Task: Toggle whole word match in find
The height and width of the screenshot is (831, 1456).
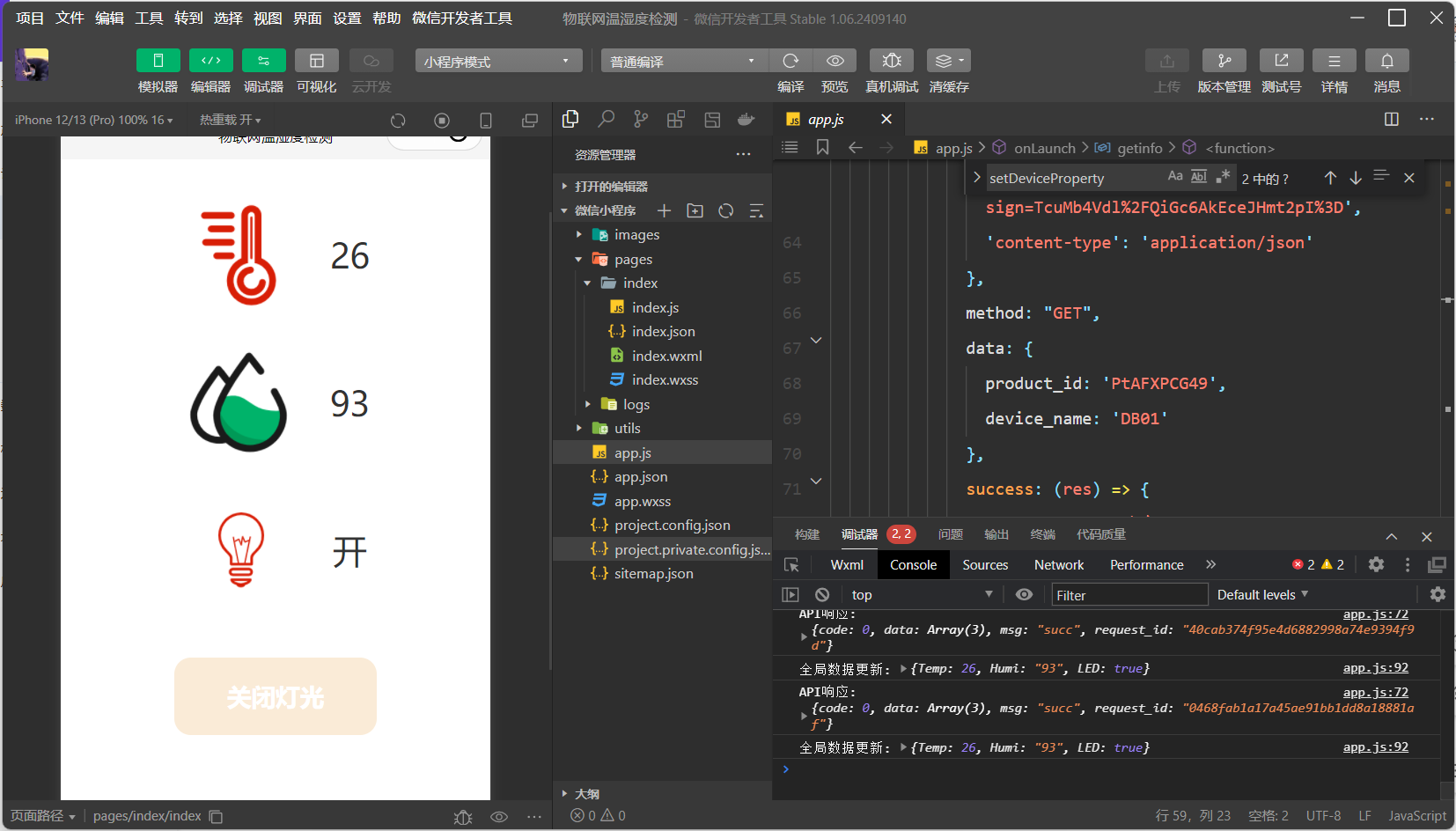Action: pos(1199,177)
